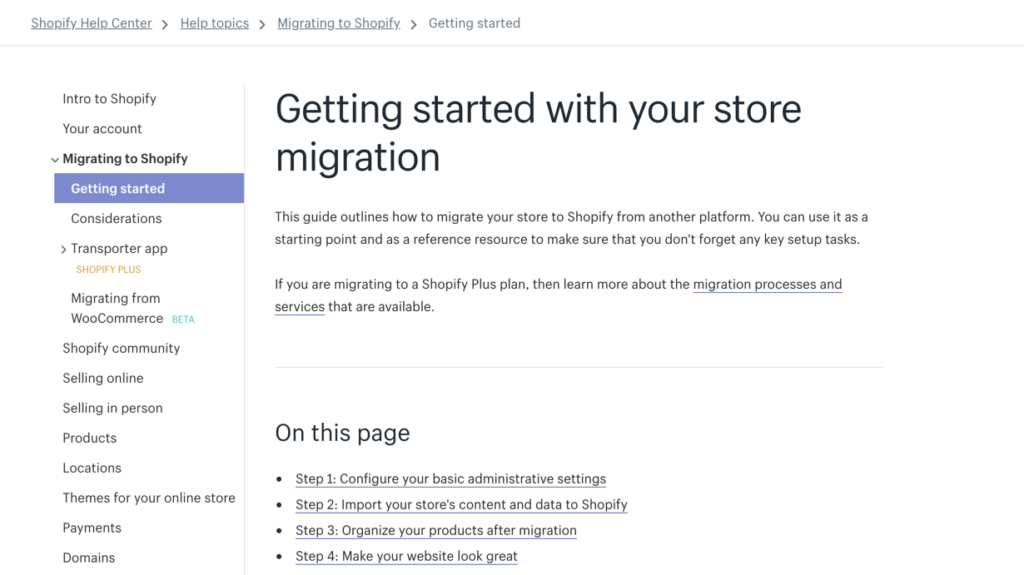Open Selling in person topic
This screenshot has height=575, width=1024.
tap(112, 408)
